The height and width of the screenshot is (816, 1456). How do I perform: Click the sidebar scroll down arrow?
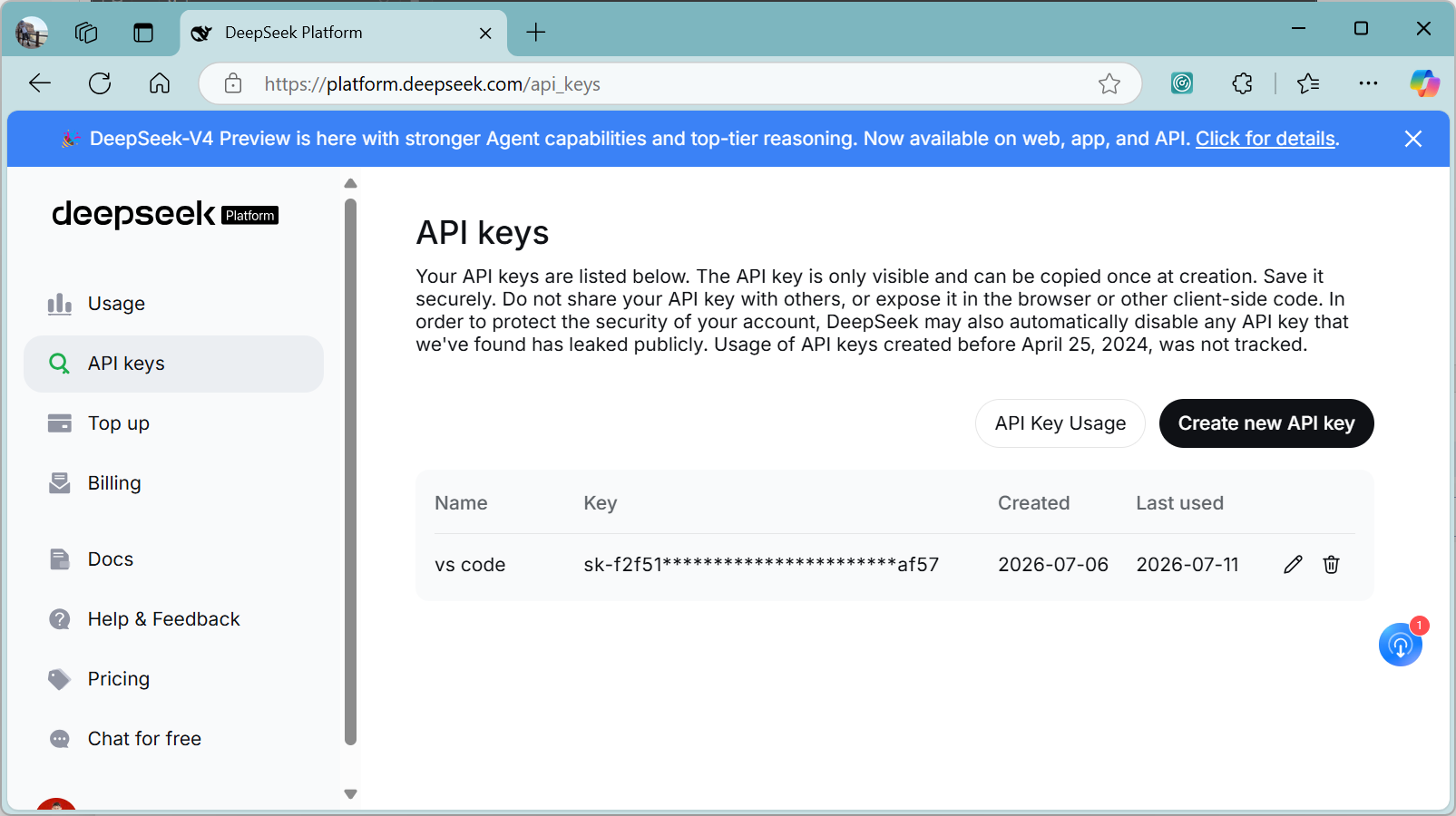coord(351,794)
